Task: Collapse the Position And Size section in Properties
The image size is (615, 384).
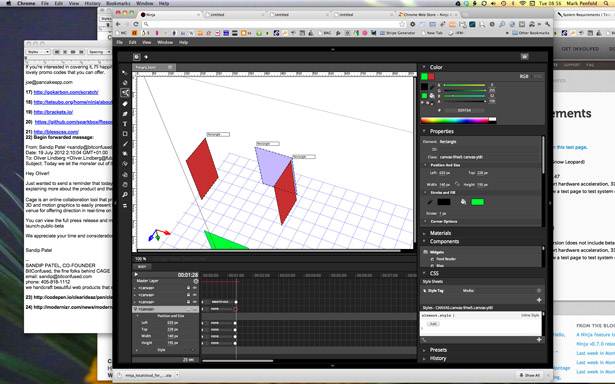Action: 426,165
